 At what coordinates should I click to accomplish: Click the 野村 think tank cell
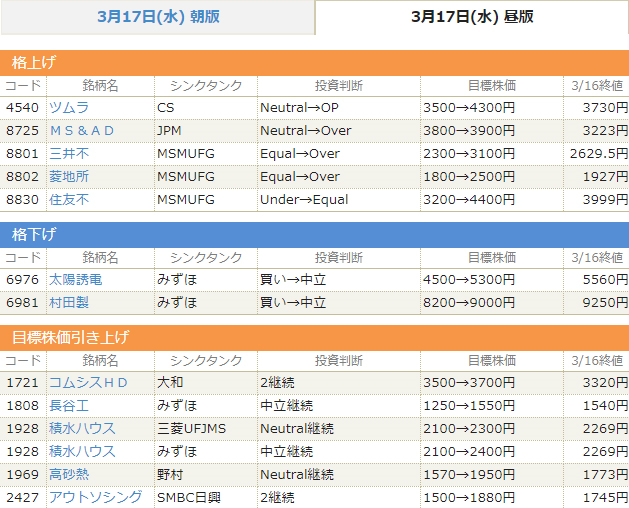pyautogui.click(x=206, y=475)
